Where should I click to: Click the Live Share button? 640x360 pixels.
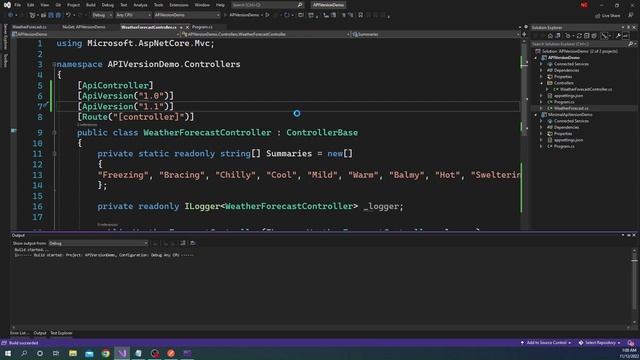point(607,16)
